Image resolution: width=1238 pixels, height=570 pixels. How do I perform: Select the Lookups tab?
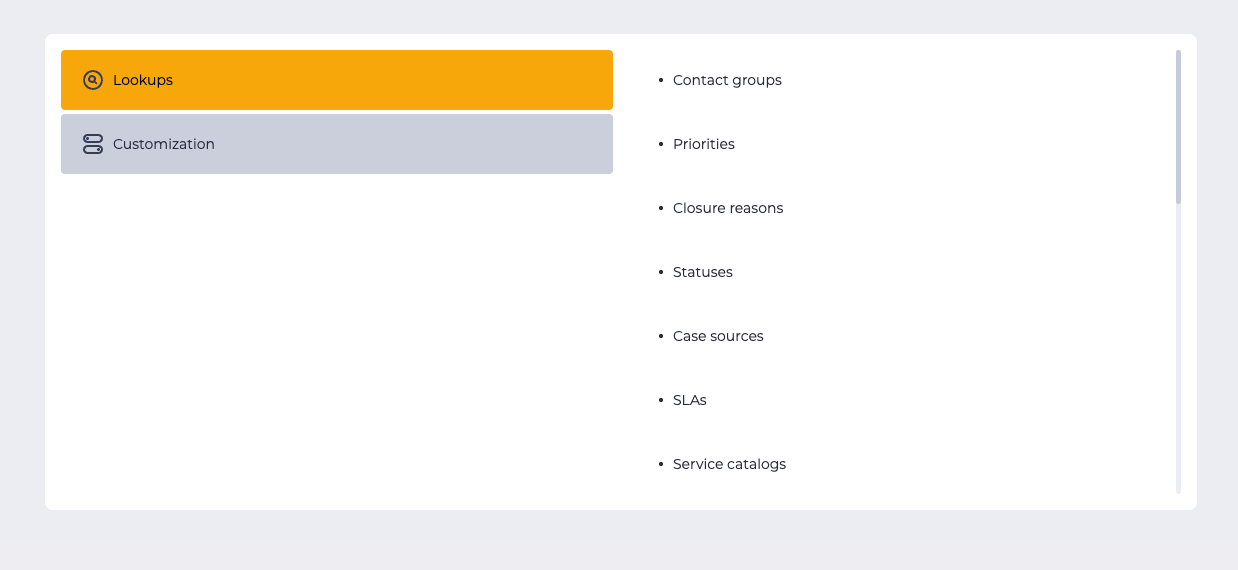coord(337,80)
